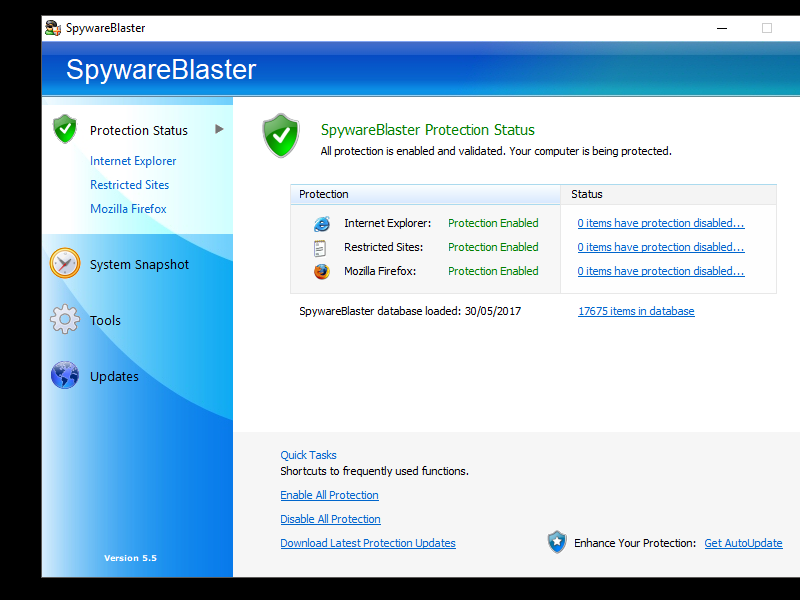
Task: Click the SpywareBlaster title bar app icon
Action: pyautogui.click(x=53, y=28)
